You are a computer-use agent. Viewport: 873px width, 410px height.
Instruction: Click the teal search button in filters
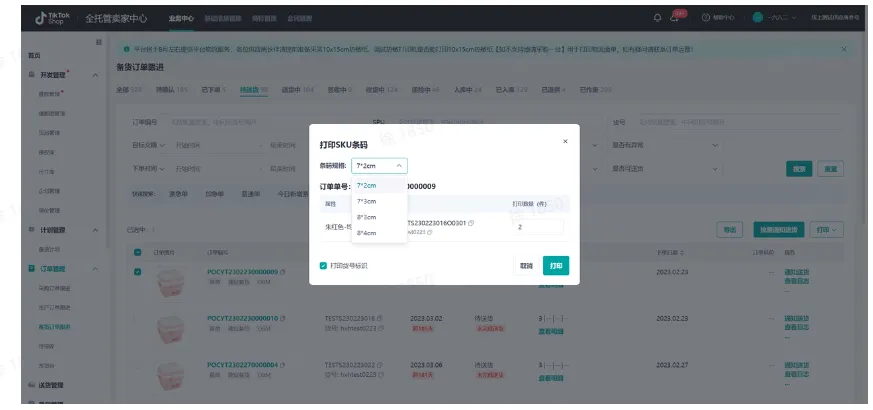(799, 169)
